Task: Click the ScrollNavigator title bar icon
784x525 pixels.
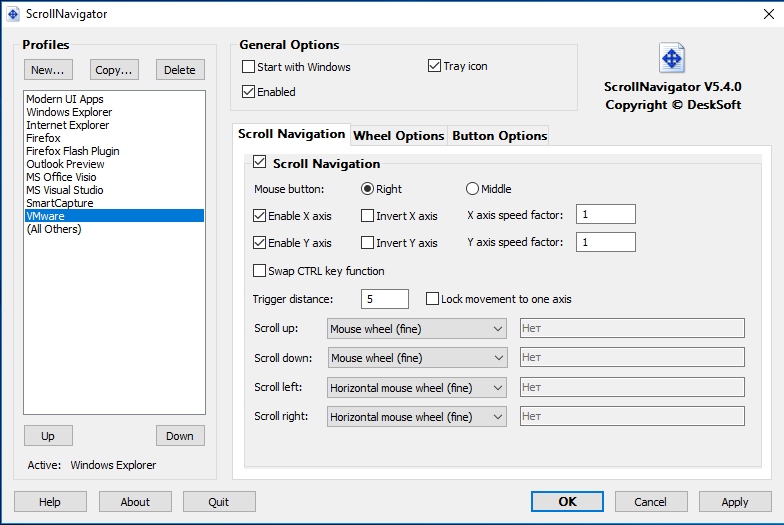Action: (x=13, y=14)
